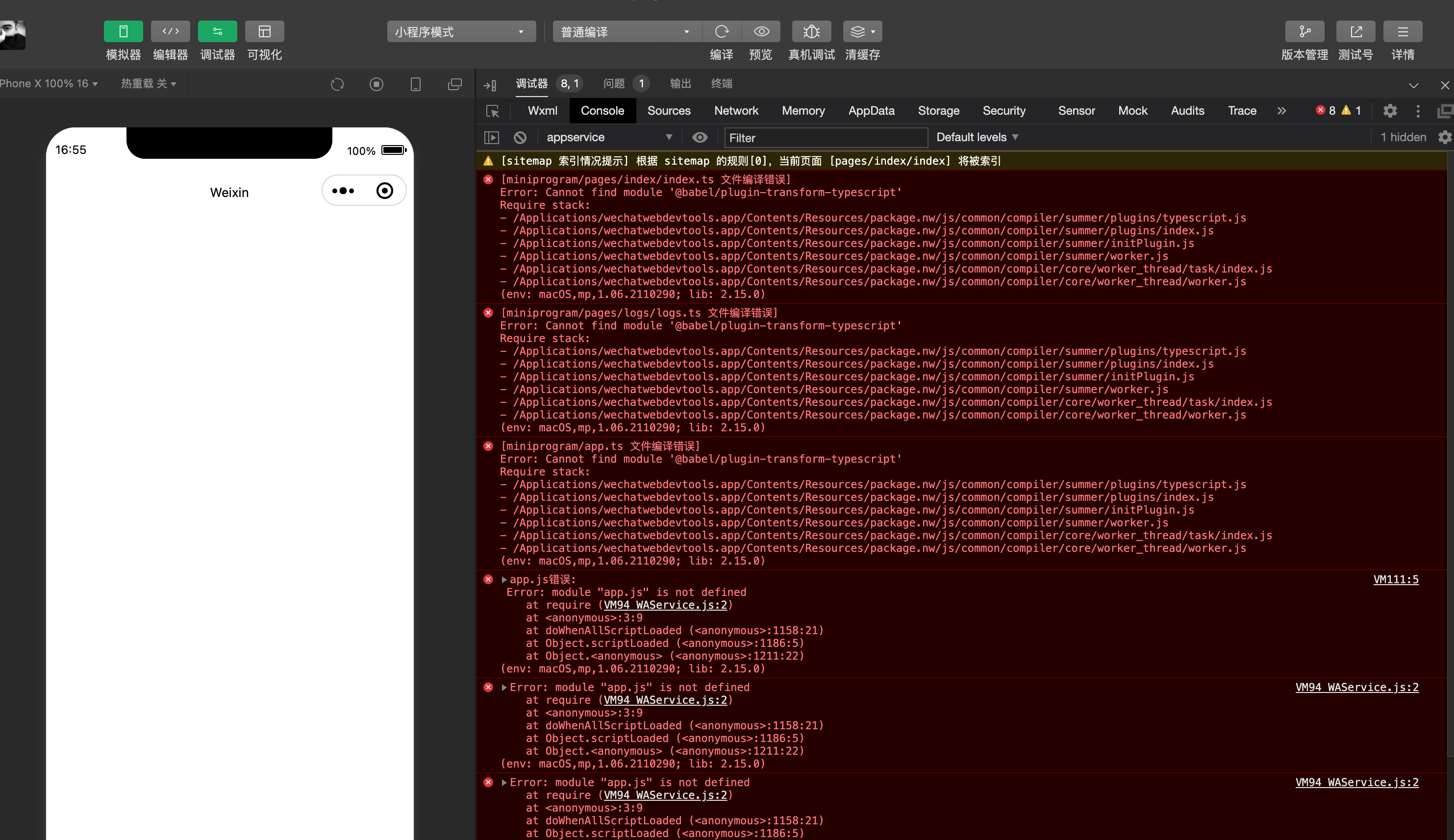Select the element inspector arrow icon

tap(492, 111)
